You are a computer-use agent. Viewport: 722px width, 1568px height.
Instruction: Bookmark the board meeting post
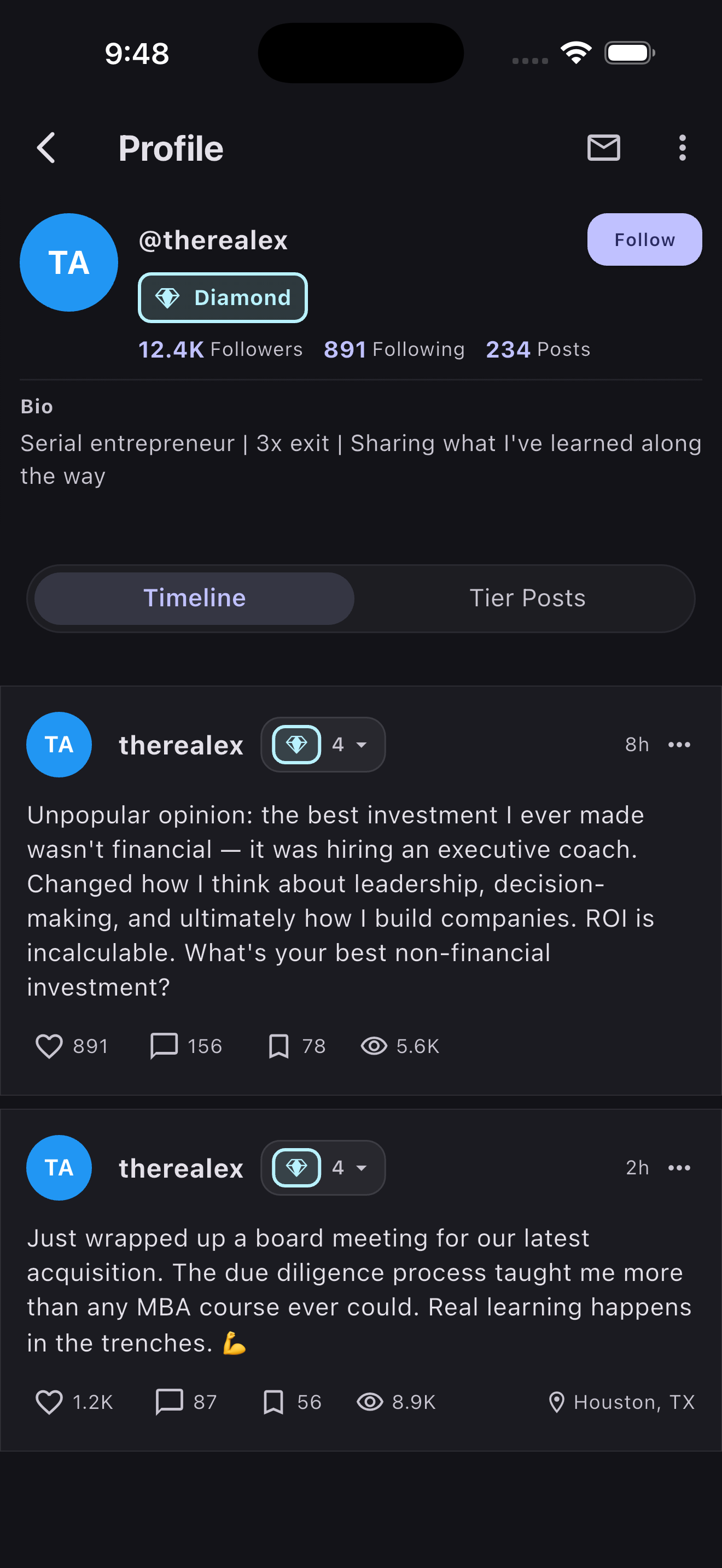pos(273,1401)
